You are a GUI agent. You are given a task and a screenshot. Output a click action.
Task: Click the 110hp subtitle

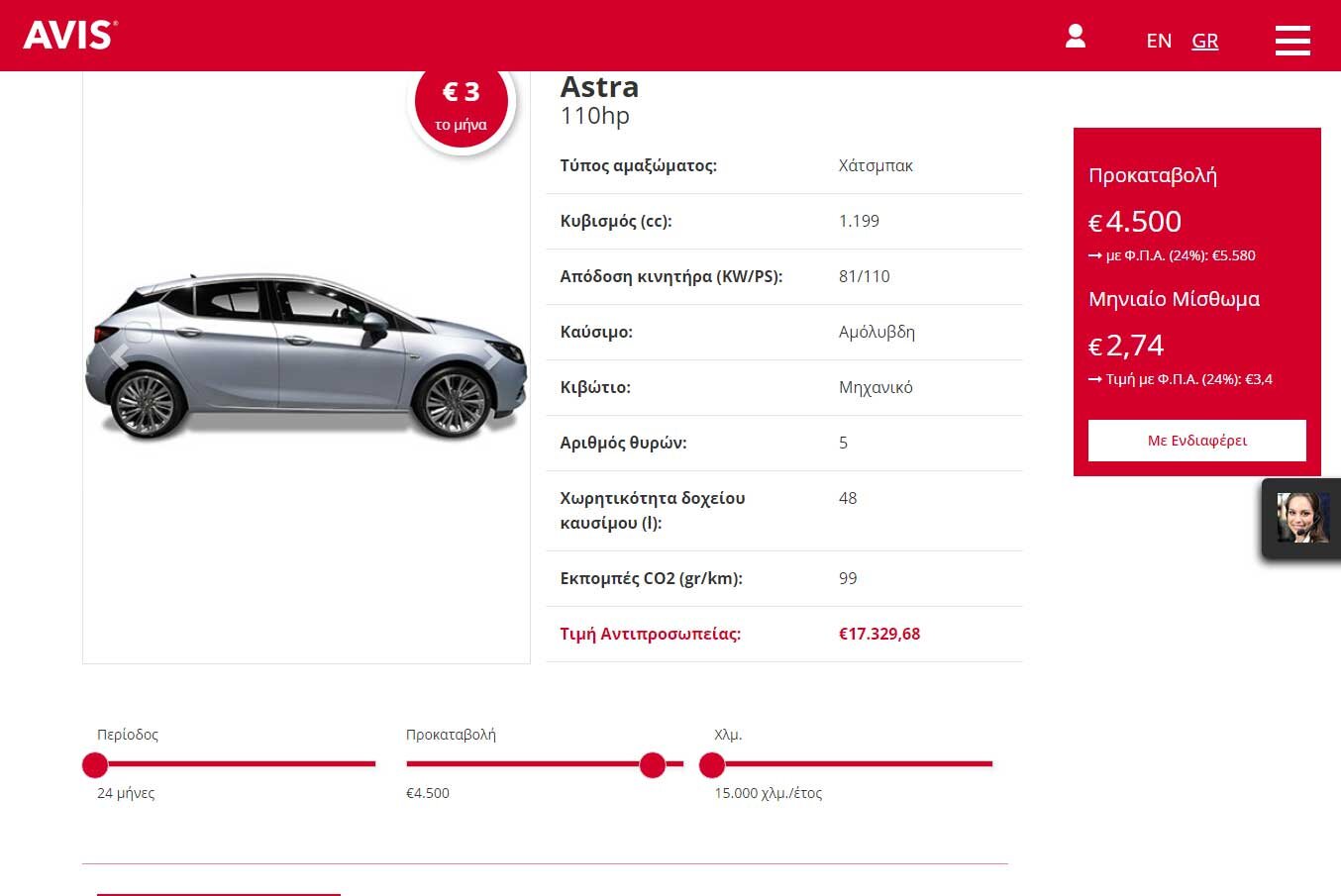pyautogui.click(x=595, y=116)
